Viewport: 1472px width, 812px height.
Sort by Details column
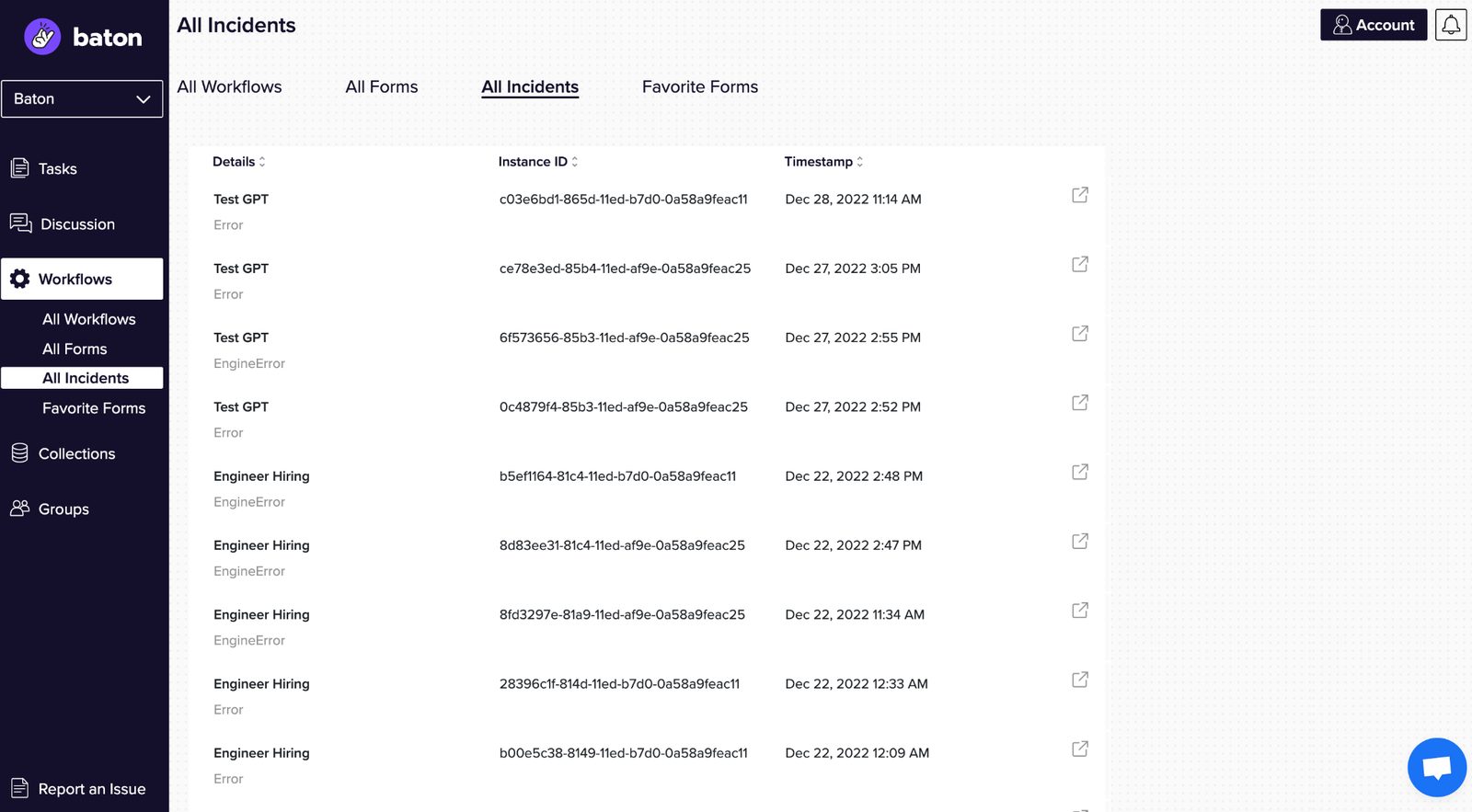239,162
